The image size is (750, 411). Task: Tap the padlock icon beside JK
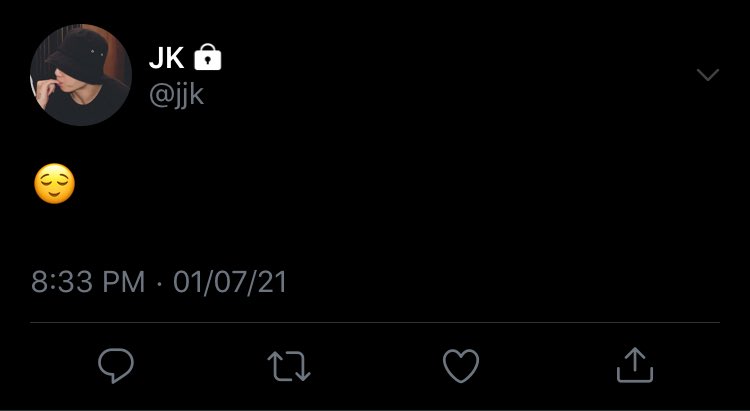[208, 57]
